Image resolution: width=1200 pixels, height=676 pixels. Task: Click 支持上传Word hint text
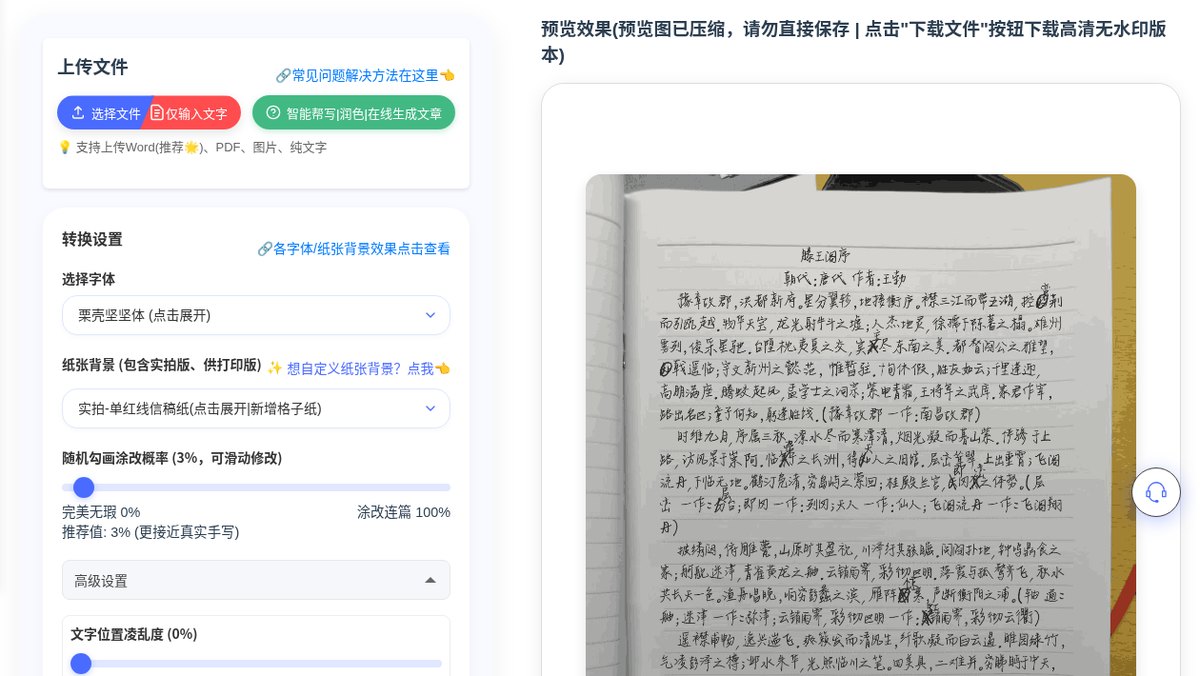192,147
